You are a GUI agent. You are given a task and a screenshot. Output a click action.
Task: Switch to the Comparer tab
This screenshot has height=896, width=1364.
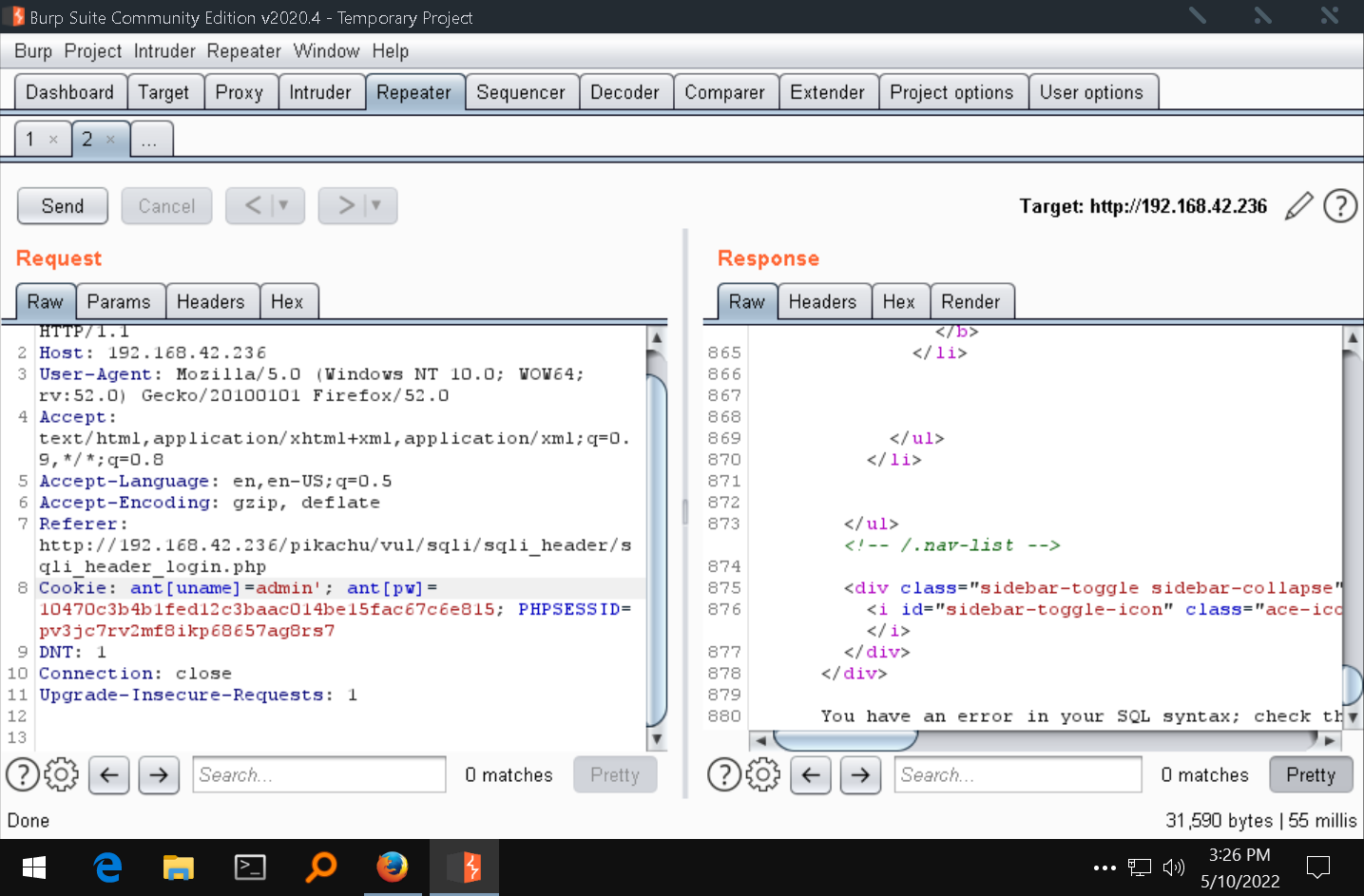coord(725,92)
